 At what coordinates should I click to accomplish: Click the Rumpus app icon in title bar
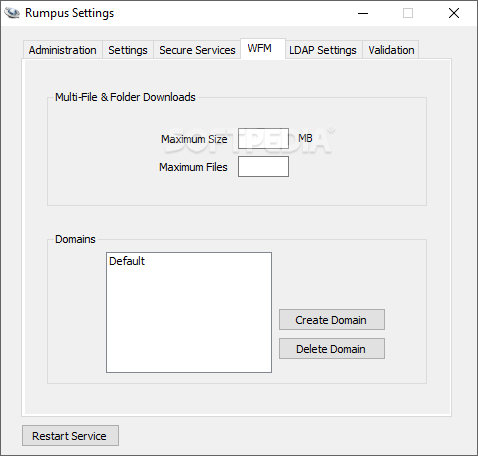tap(12, 13)
